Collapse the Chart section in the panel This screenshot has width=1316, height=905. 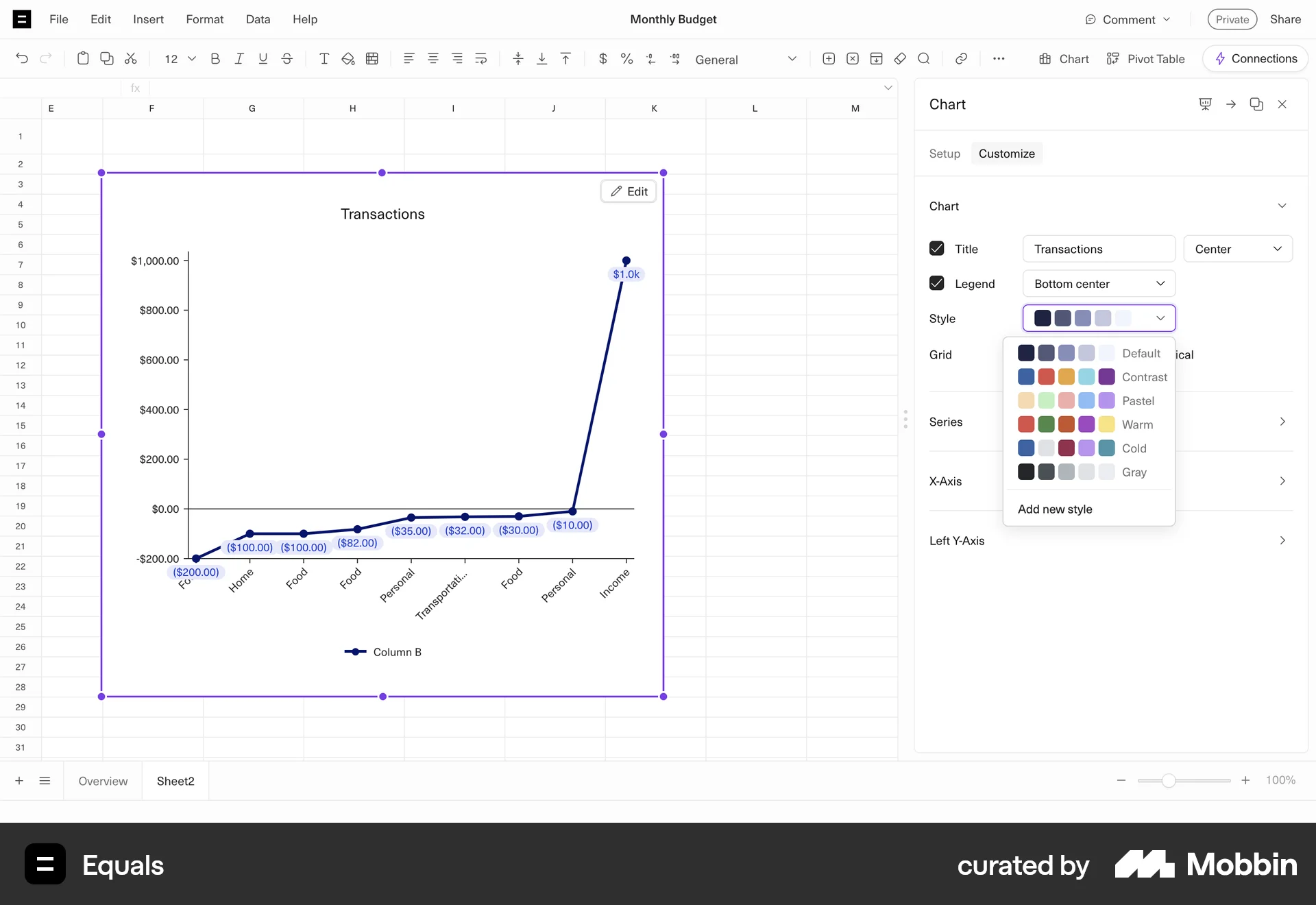coord(1282,206)
